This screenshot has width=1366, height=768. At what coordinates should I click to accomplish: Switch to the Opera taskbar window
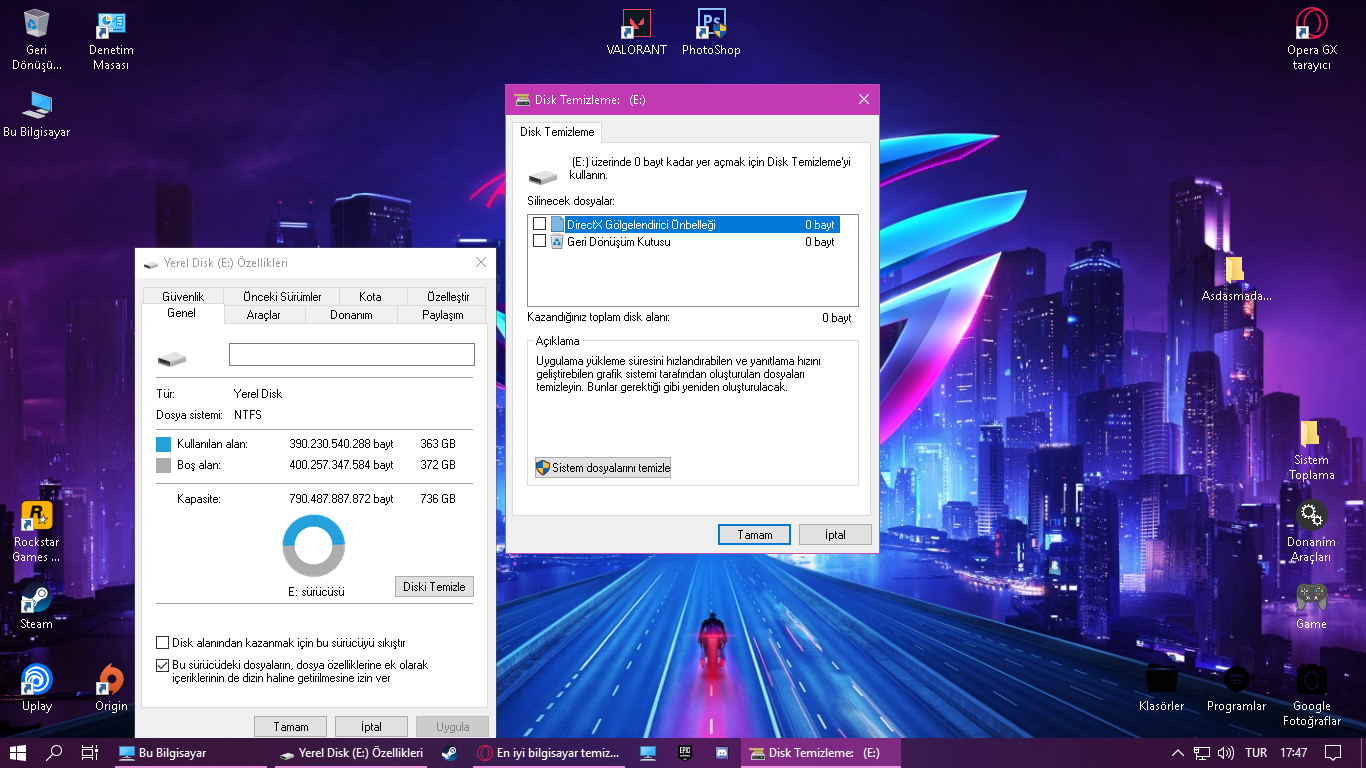coord(547,753)
